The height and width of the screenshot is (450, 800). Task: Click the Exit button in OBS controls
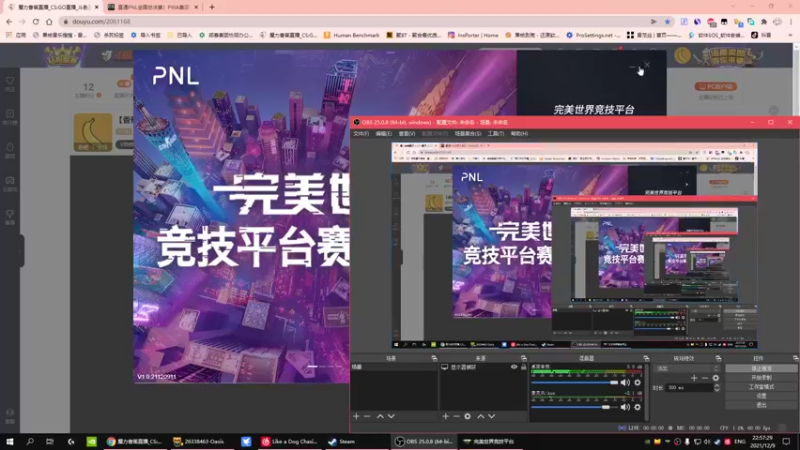tap(761, 405)
